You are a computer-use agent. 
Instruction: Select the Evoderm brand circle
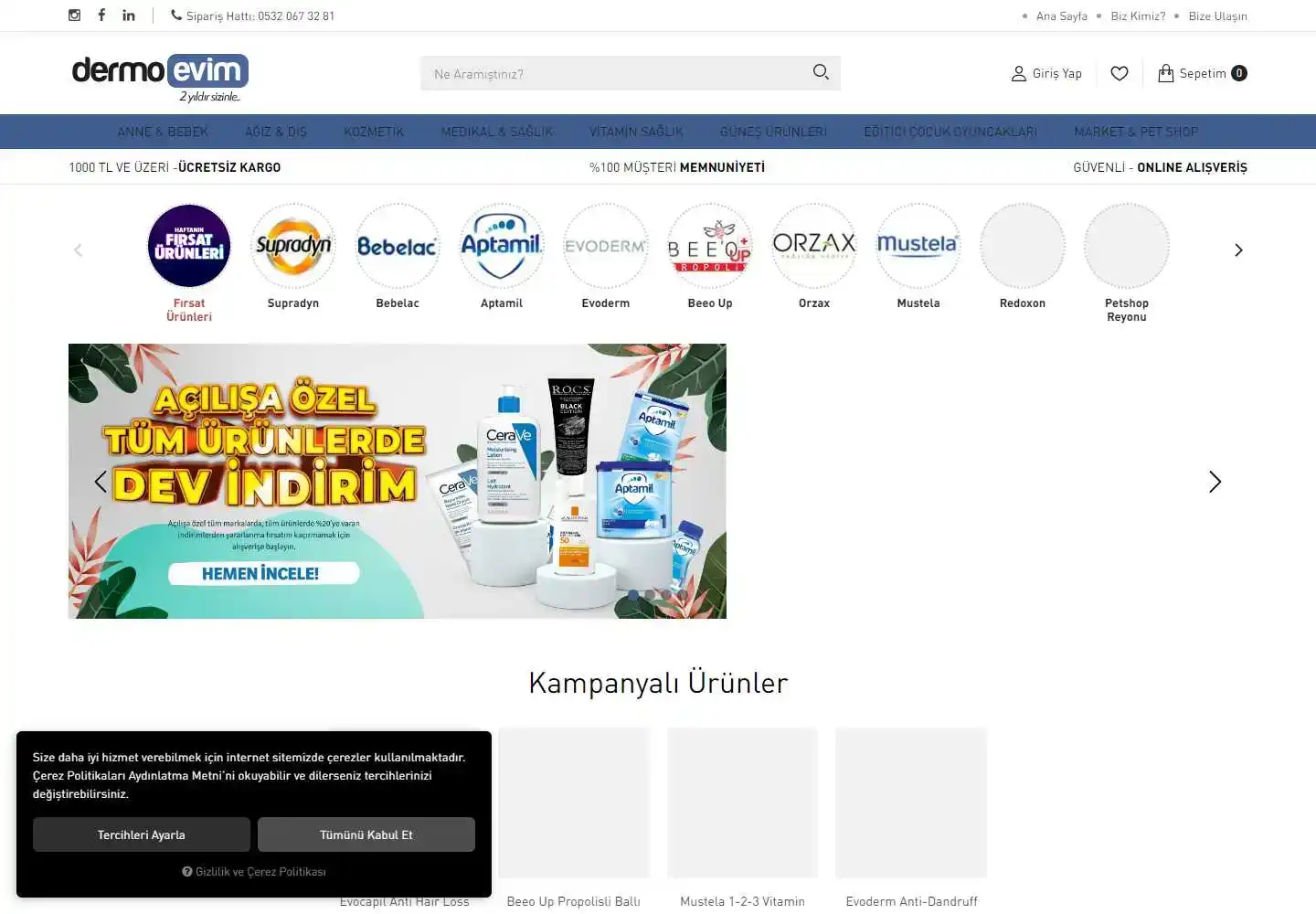pyautogui.click(x=606, y=246)
